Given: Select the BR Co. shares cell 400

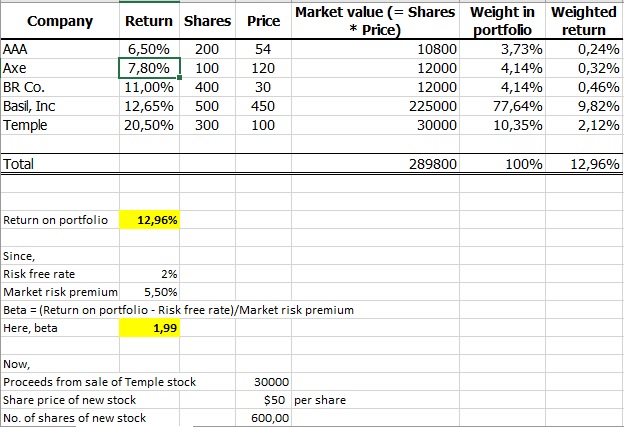Looking at the screenshot, I should tap(208, 87).
